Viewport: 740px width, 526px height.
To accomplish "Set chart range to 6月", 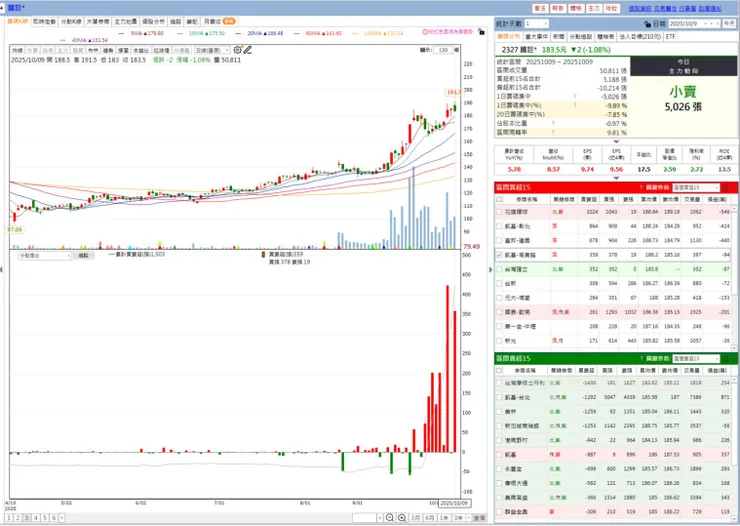I will pyautogui.click(x=430, y=518).
